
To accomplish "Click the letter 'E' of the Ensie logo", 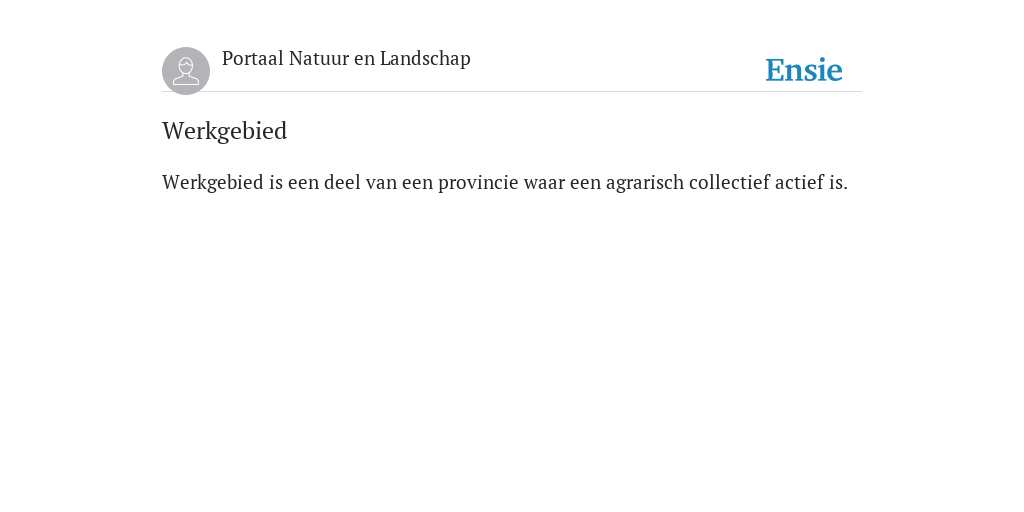I will [775, 71].
